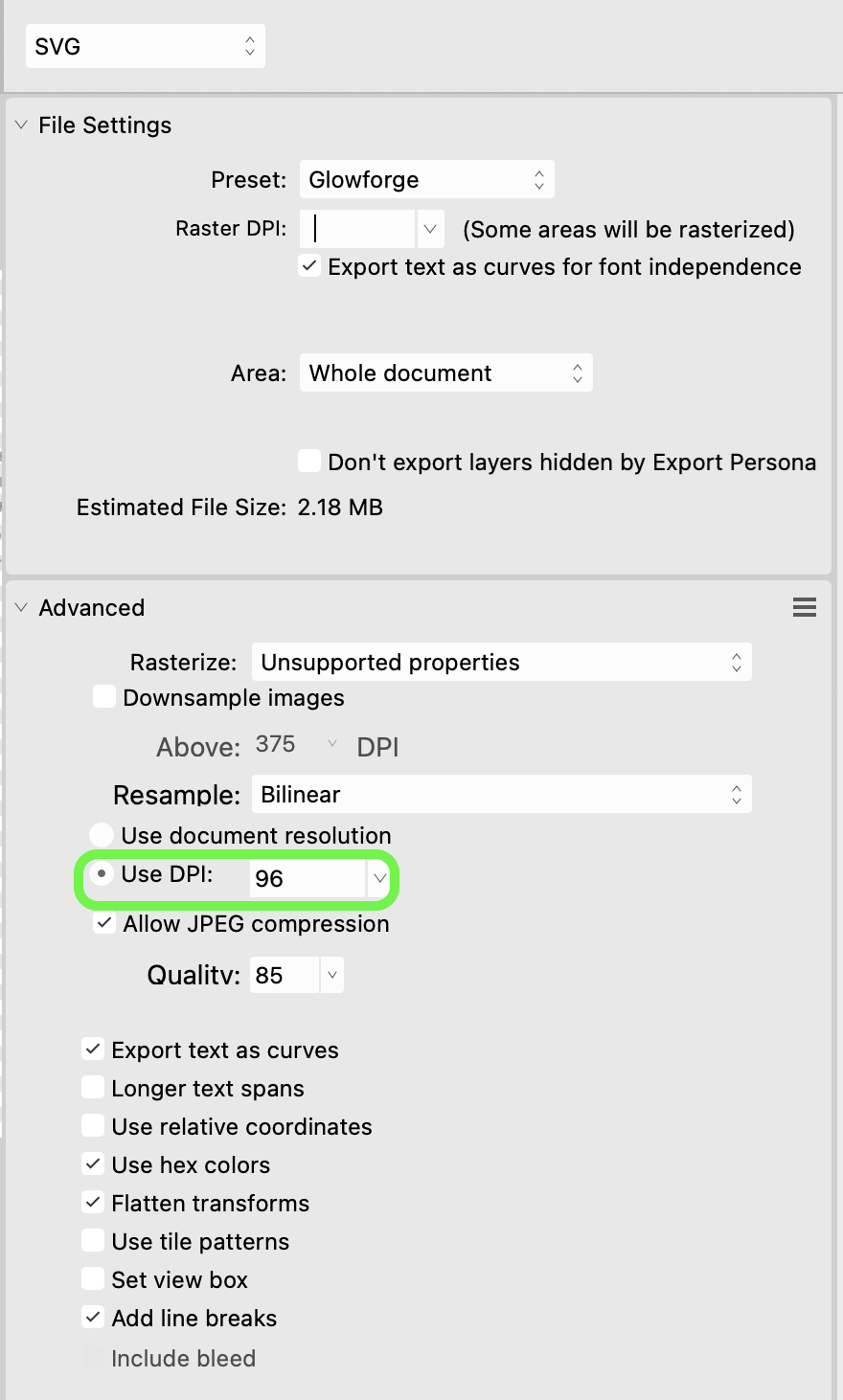
Task: Disable Allow JPEG compression checkbox
Action: [104, 924]
